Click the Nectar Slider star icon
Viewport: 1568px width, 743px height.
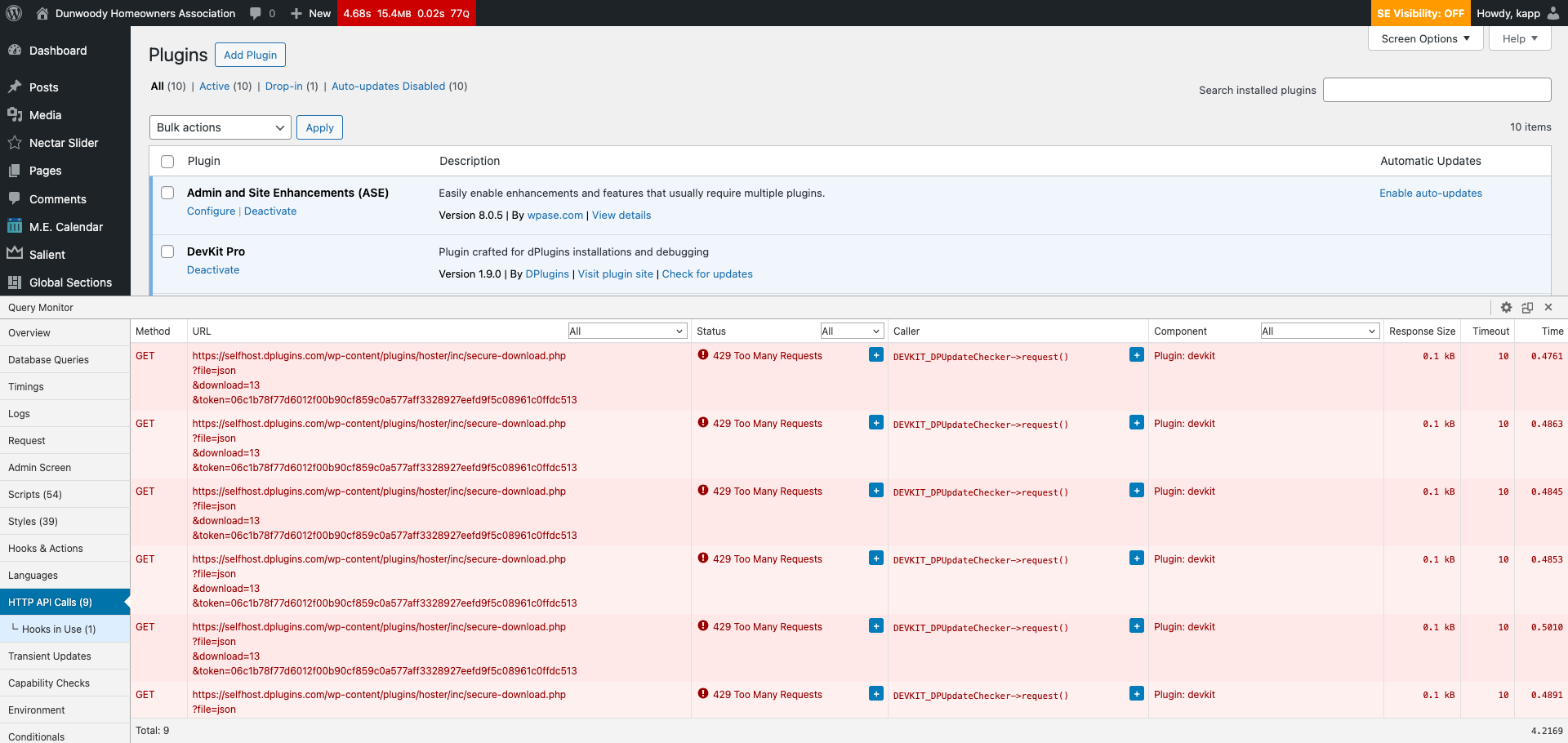coord(15,143)
